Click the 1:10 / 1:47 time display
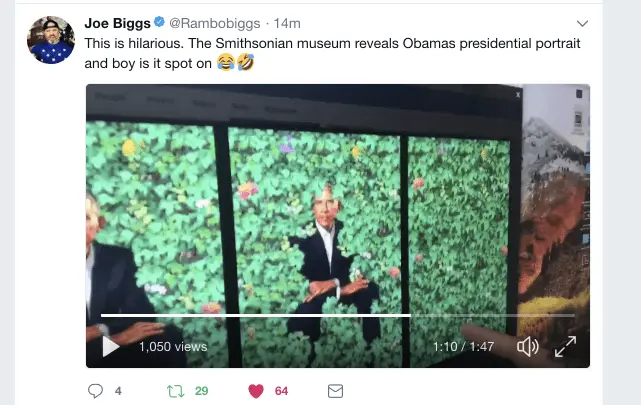Viewport: 641px width, 405px height. [x=463, y=346]
